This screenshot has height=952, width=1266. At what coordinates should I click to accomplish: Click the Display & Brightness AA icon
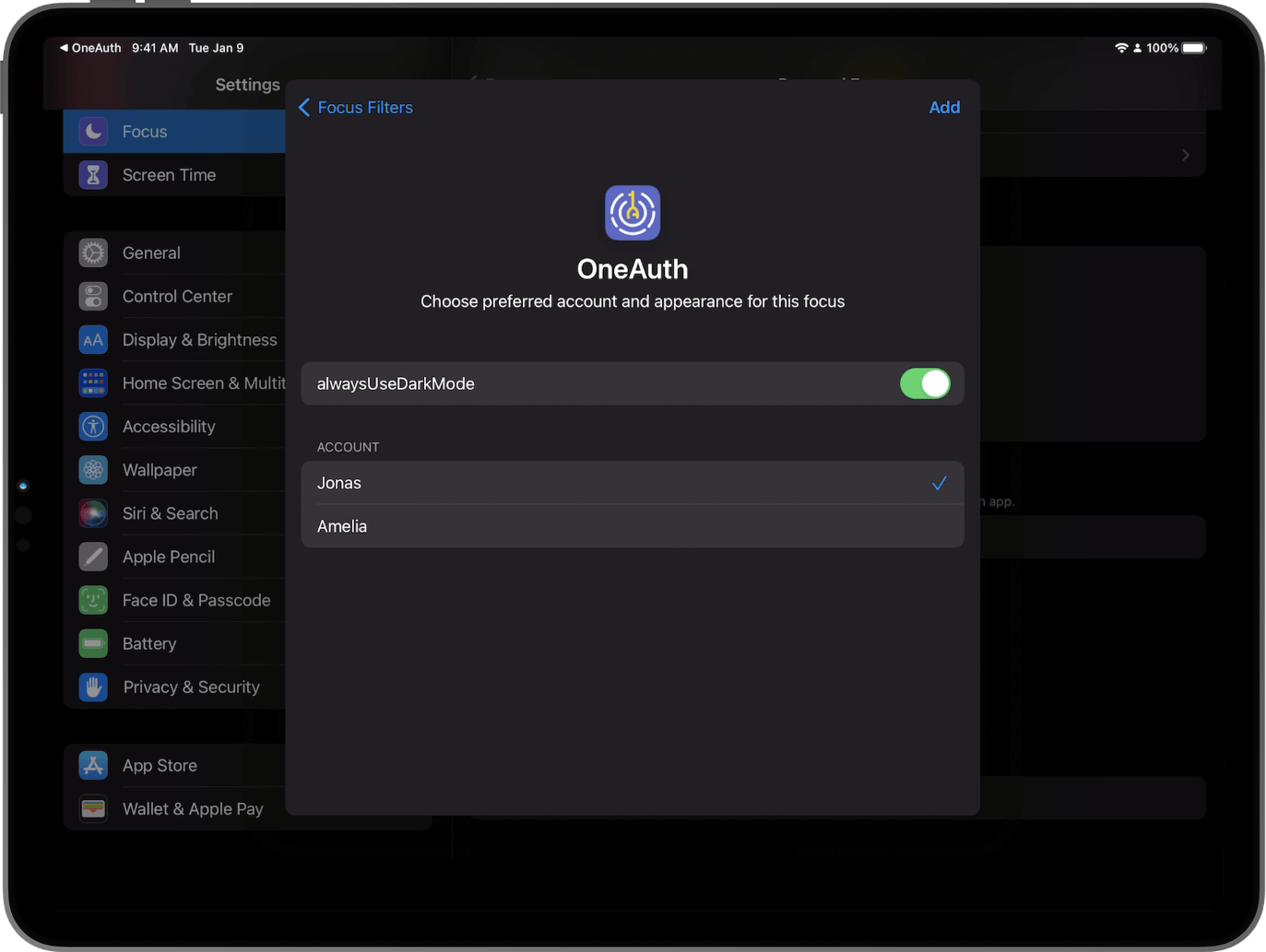pyautogui.click(x=93, y=340)
